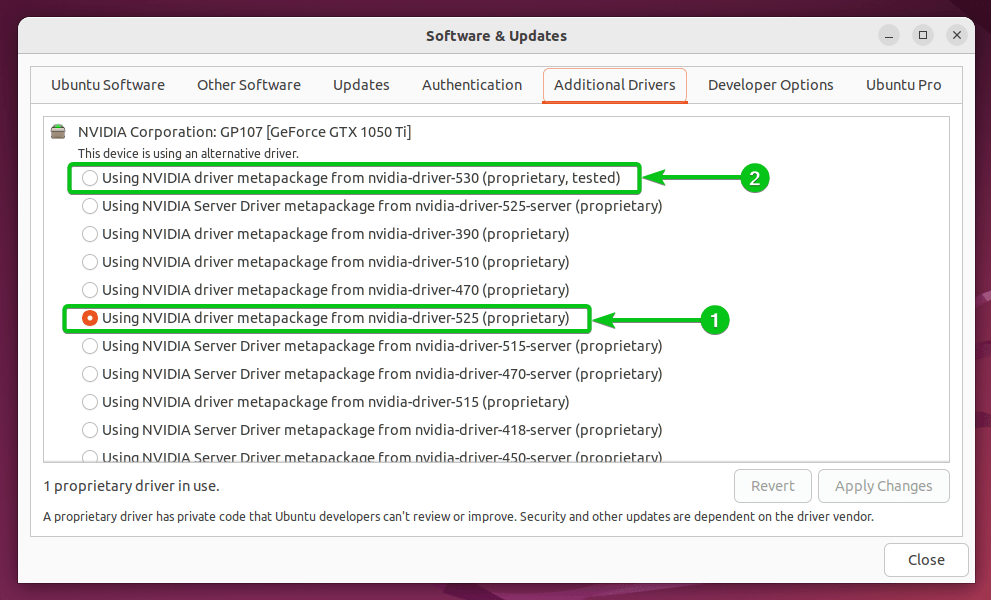This screenshot has height=600, width=991.
Task: Click the NVIDIA Corporation GP107 device name
Action: pos(245,132)
